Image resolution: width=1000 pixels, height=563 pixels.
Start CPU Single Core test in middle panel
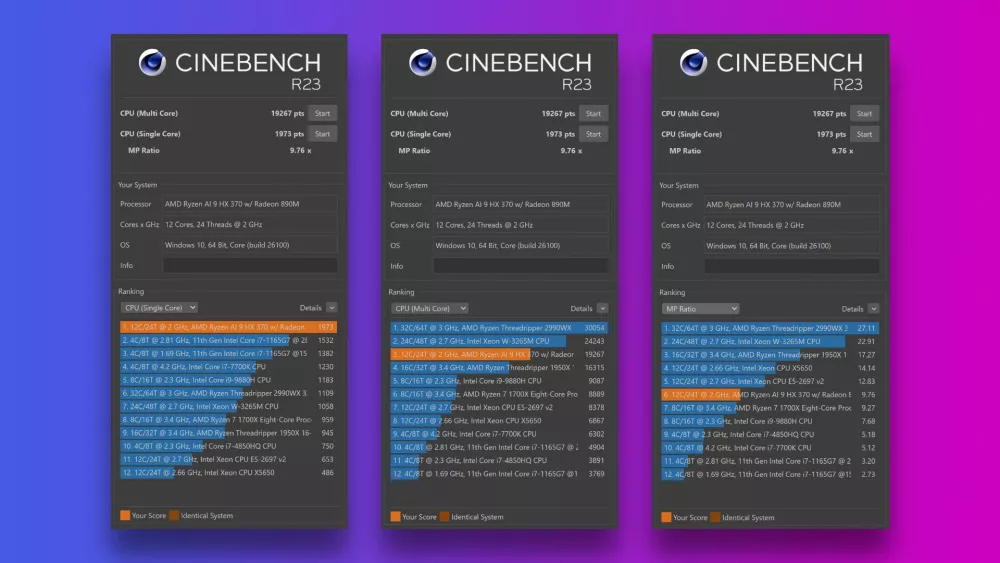coord(593,134)
